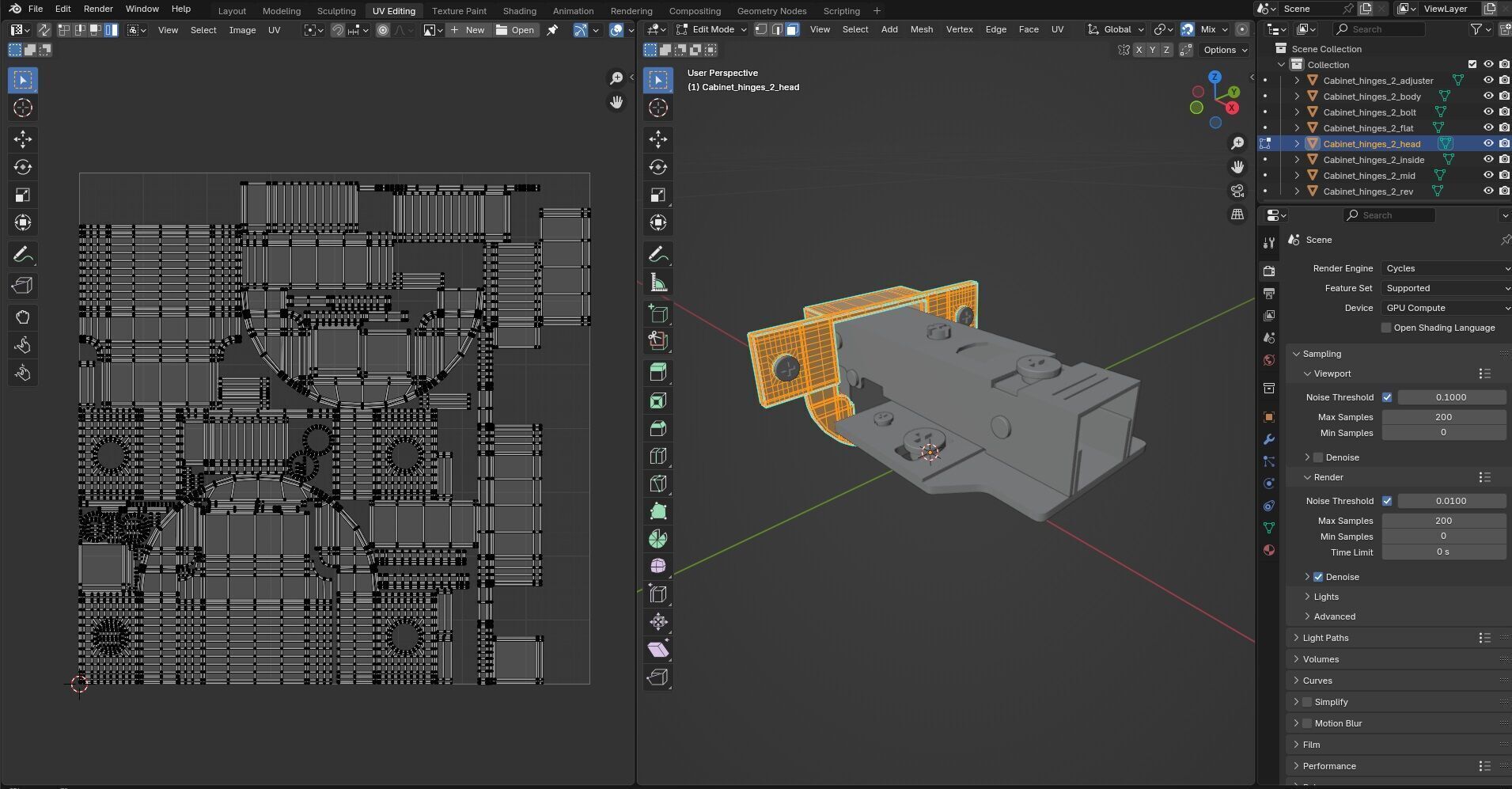Screen dimensions: 1512x789
Task: Open the Output properties tab icon
Action: click(1269, 294)
